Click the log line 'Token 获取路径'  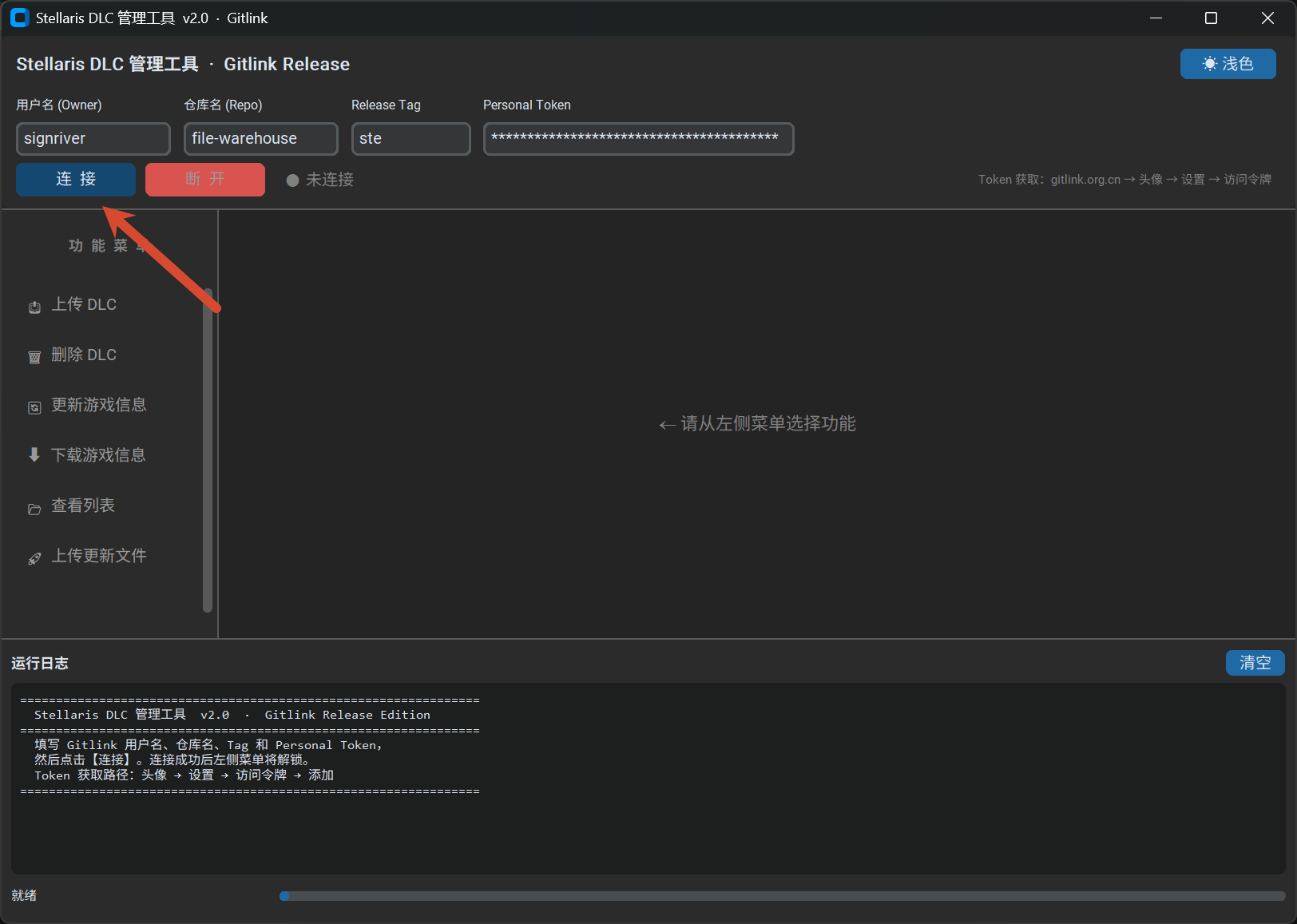[184, 775]
